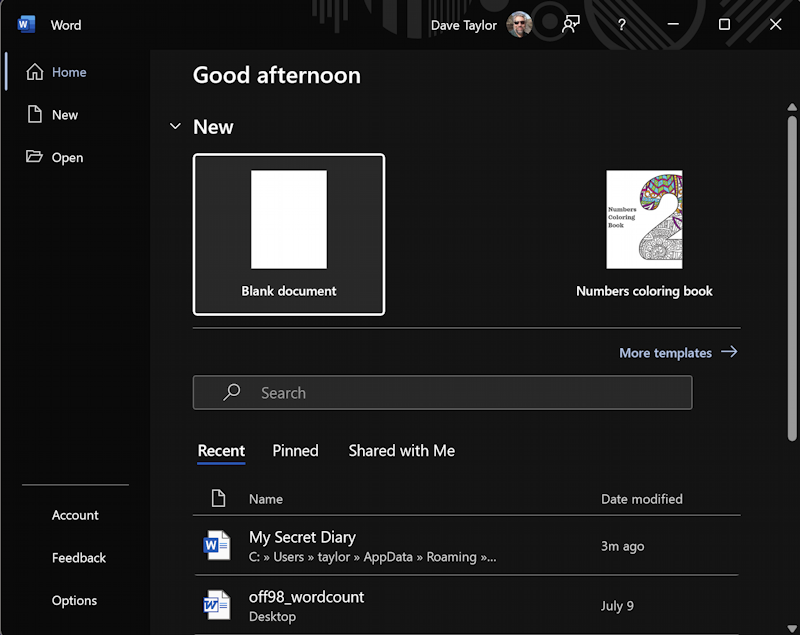Click the feedback person icon in the title bar
This screenshot has height=635, width=800.
click(x=571, y=24)
